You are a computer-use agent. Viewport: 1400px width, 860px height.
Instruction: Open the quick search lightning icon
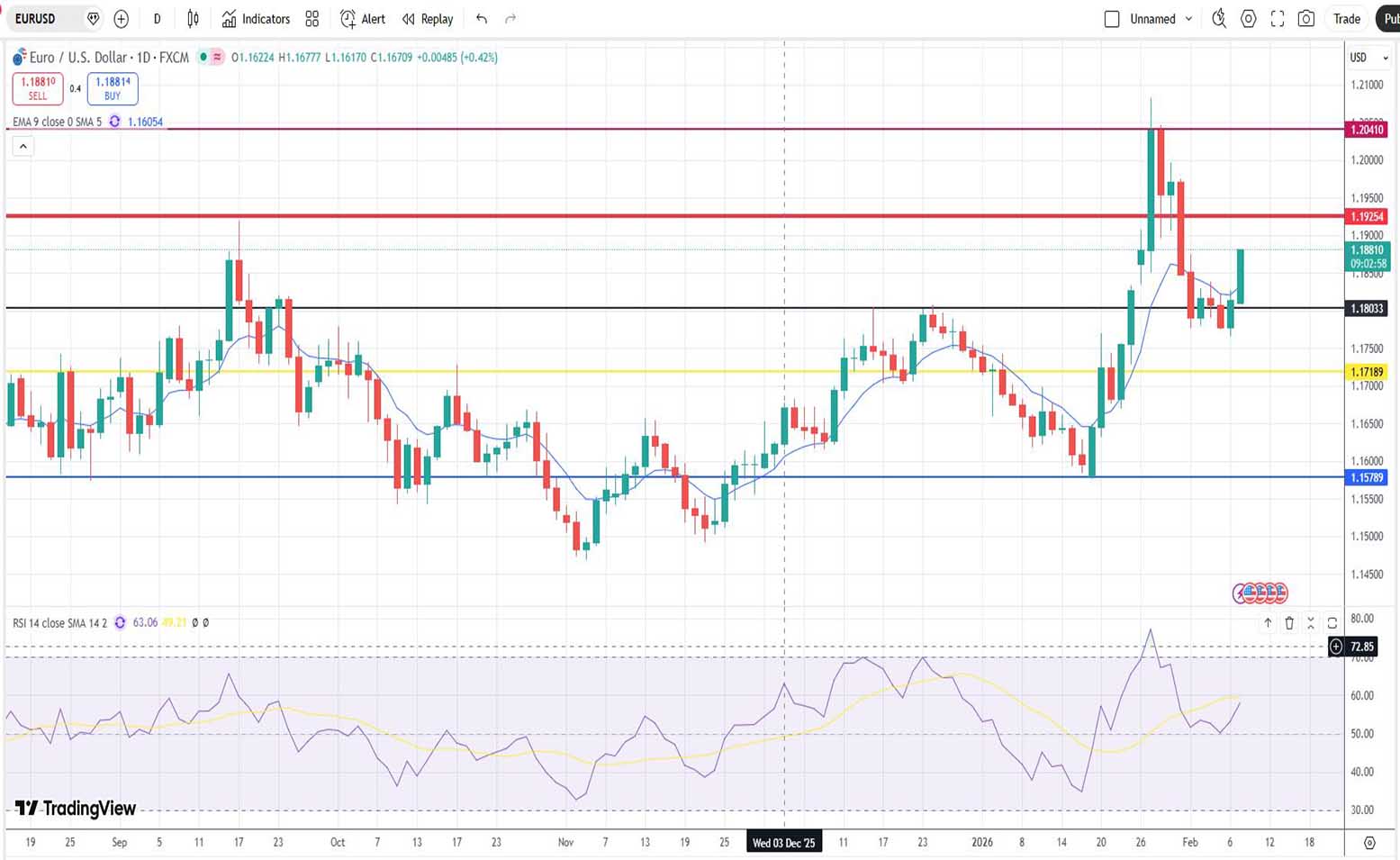(x=1219, y=19)
